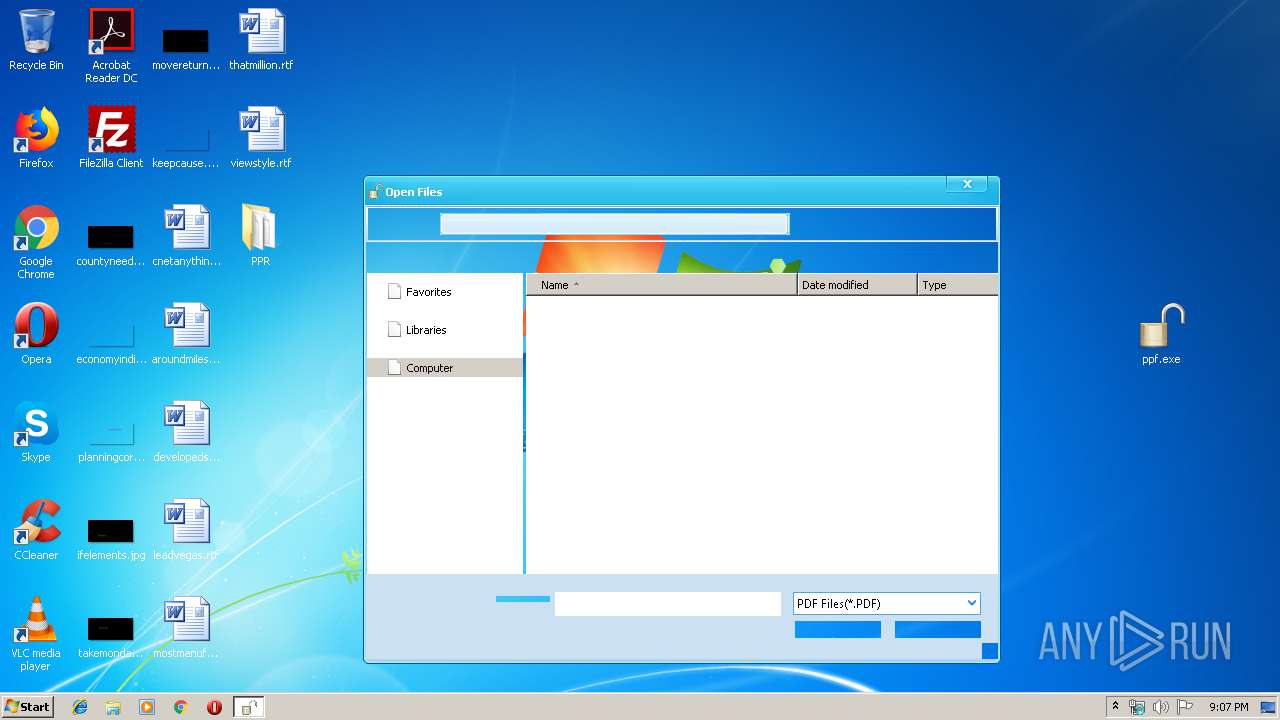Select the aroundmiles document icon
This screenshot has width=1280, height=720.
point(186,334)
